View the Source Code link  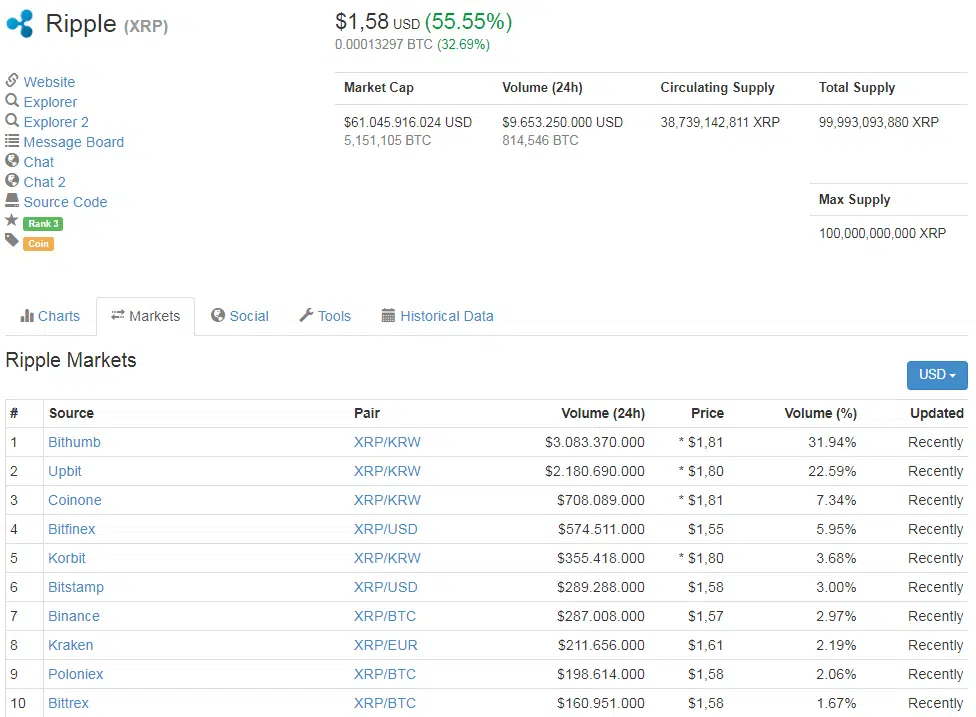[x=65, y=202]
